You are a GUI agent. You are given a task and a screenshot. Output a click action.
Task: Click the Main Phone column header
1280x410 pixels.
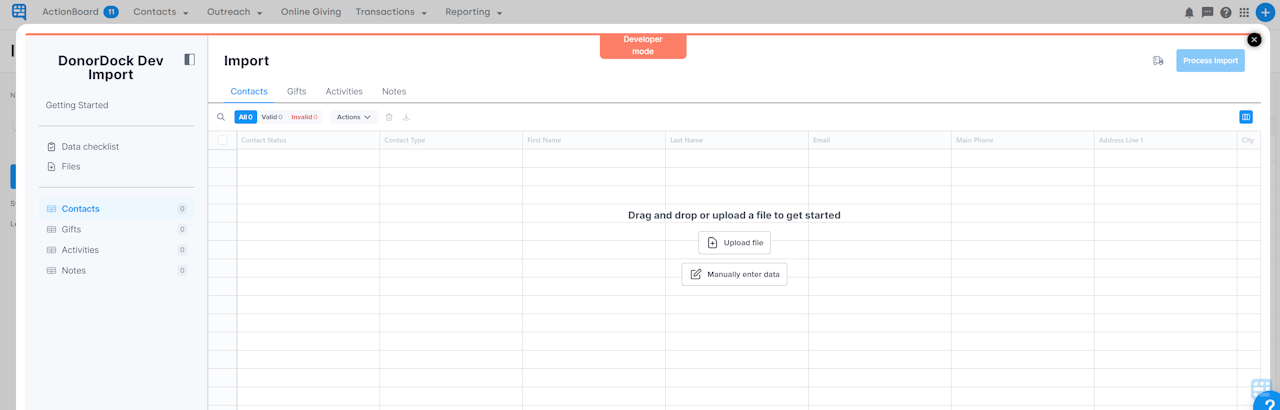(x=1023, y=140)
